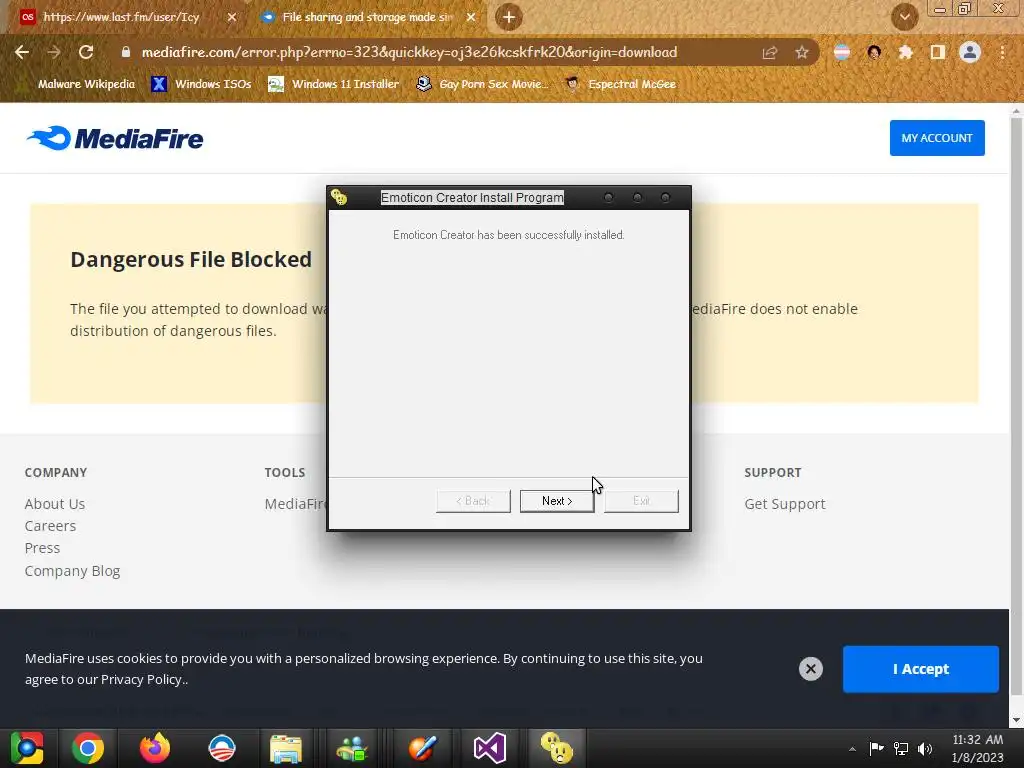Screen dimensions: 1024x768
Task: Open MY ACCOUNT button
Action: (x=936, y=138)
